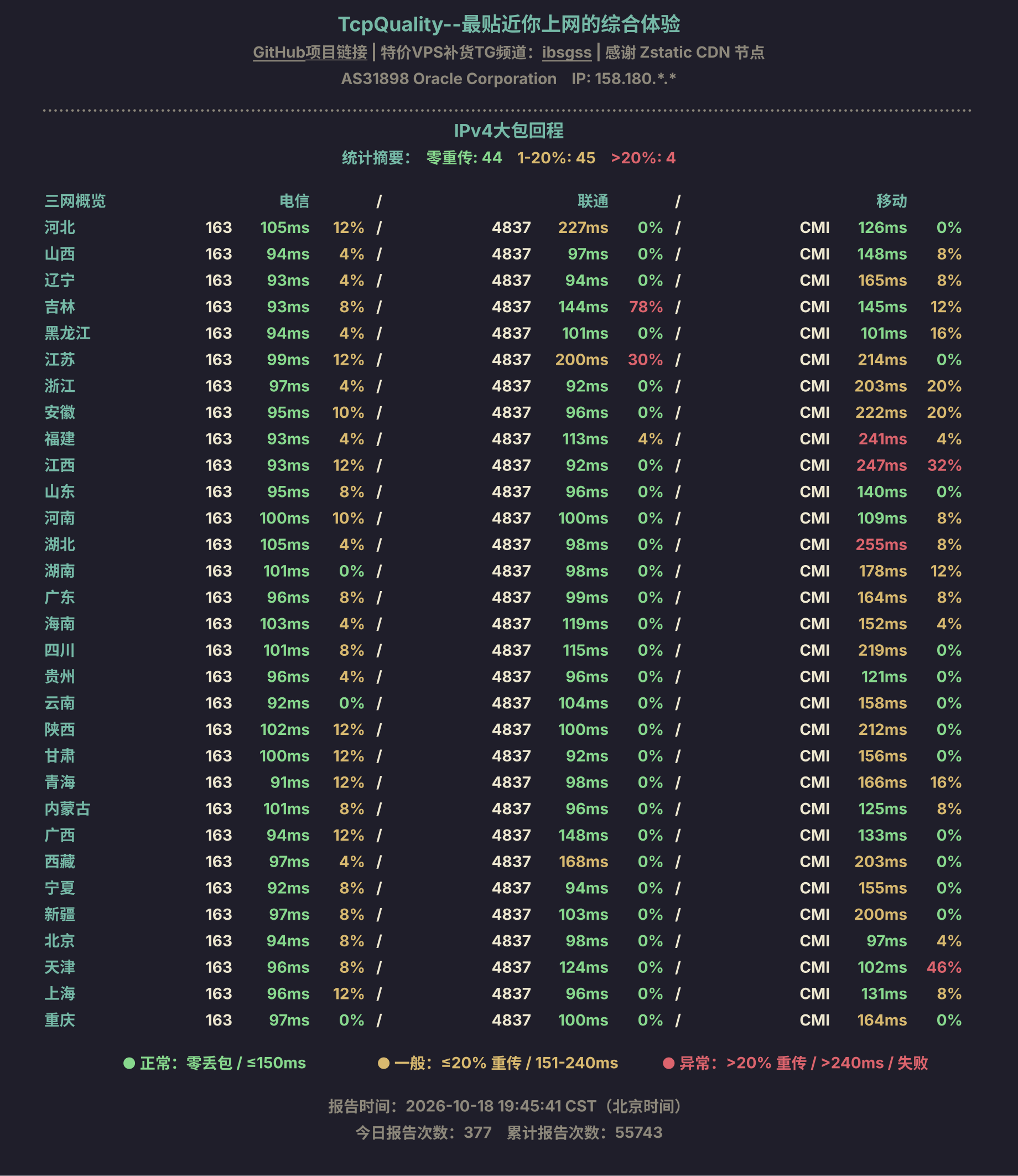Image resolution: width=1018 pixels, height=1176 pixels.
Task: Click the 97ms CMI value in 北京 row
Action: coord(887,941)
